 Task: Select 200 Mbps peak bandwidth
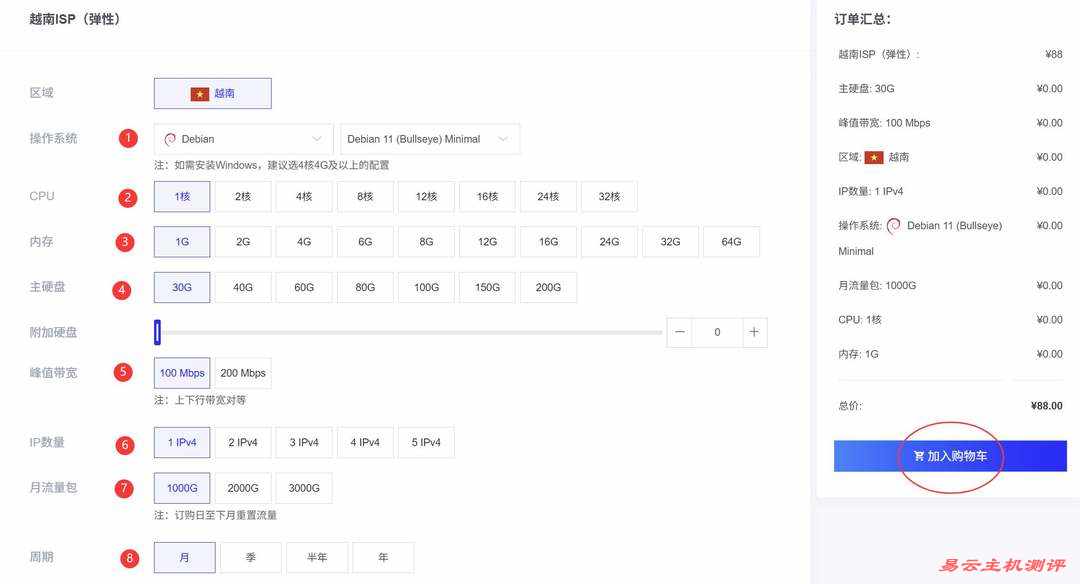pos(243,373)
